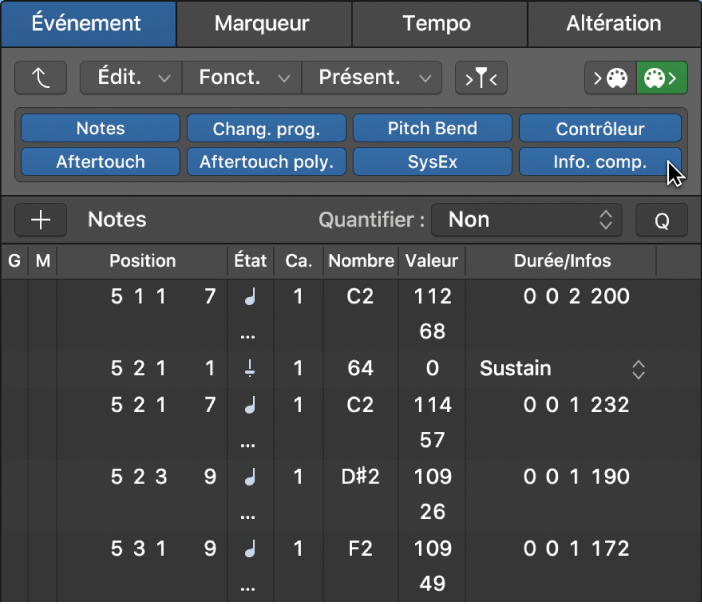The height and width of the screenshot is (604, 702).
Task: Click the hierarchy up arrow button
Action: (41, 77)
